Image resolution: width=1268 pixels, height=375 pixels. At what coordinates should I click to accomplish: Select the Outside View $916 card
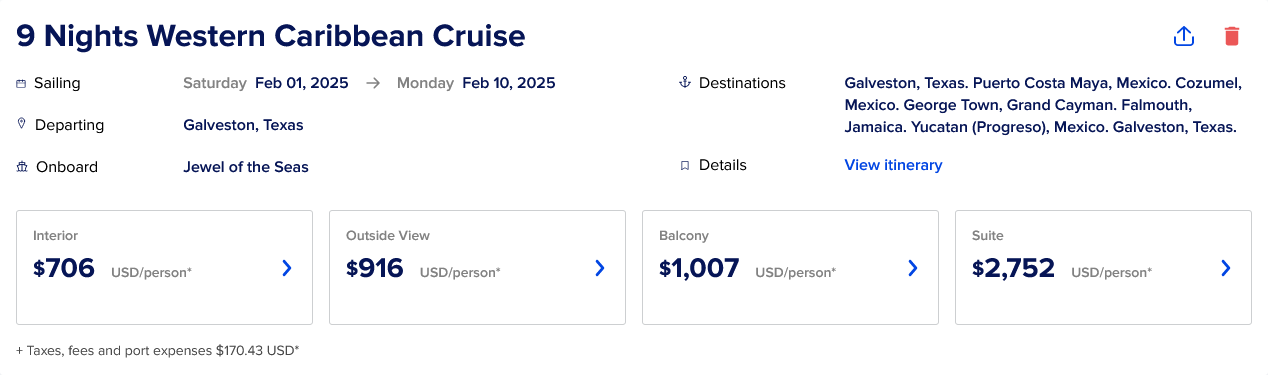pyautogui.click(x=478, y=267)
